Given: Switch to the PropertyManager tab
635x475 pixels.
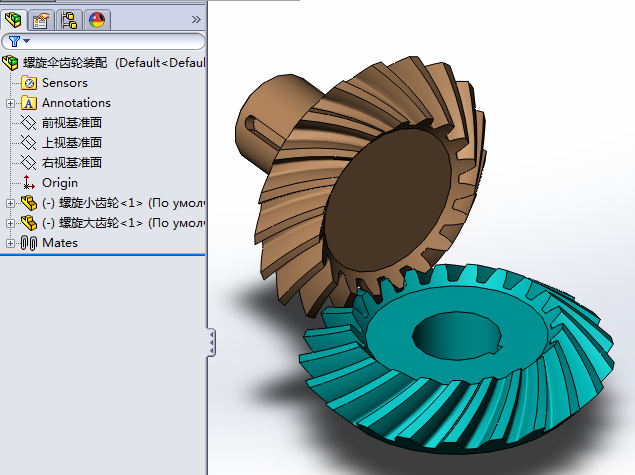Looking at the screenshot, I should [x=41, y=20].
